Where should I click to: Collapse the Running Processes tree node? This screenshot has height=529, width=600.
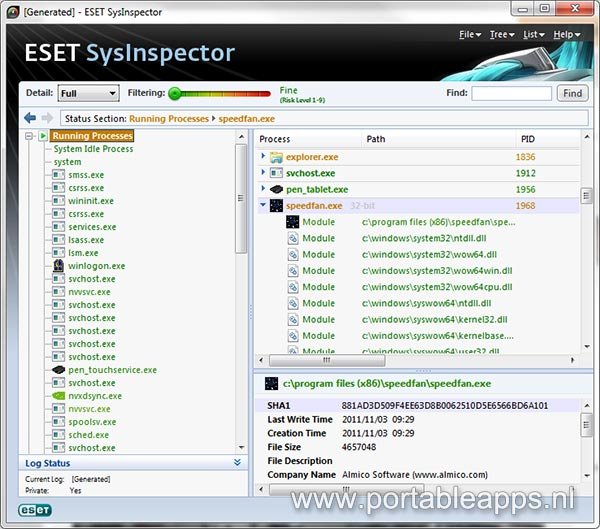pyautogui.click(x=30, y=136)
